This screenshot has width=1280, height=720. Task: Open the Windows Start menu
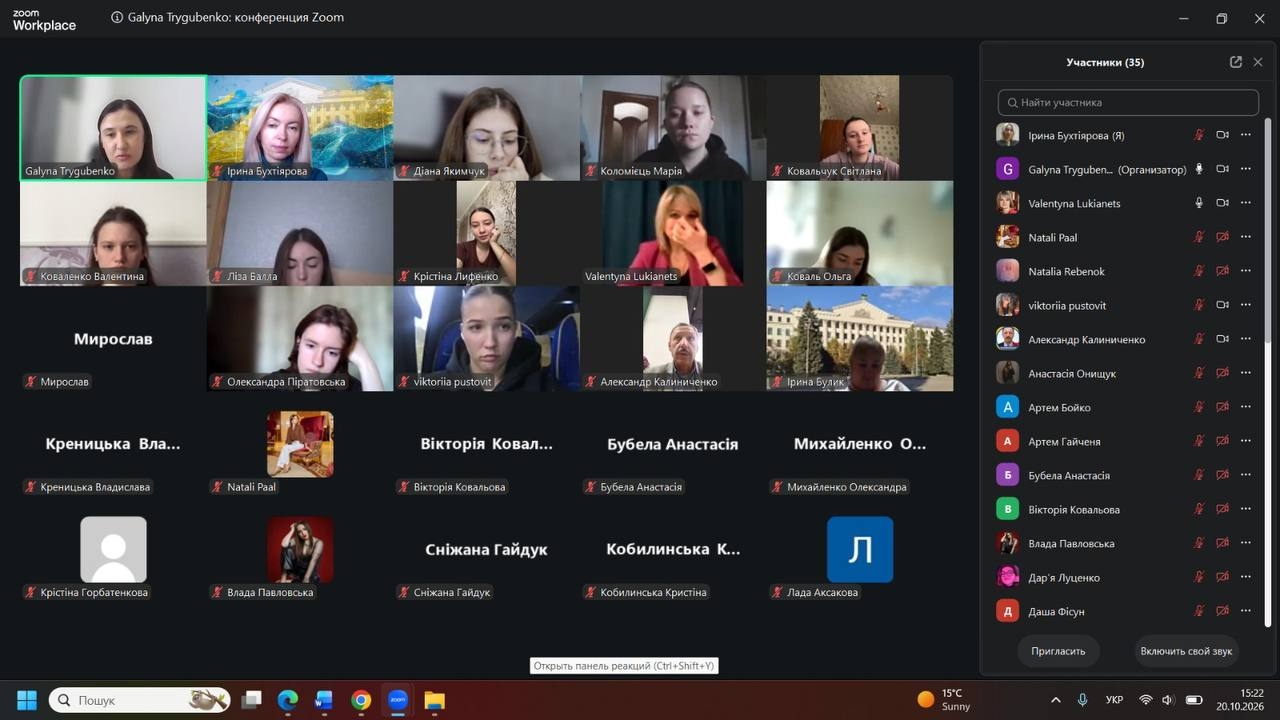coord(27,700)
